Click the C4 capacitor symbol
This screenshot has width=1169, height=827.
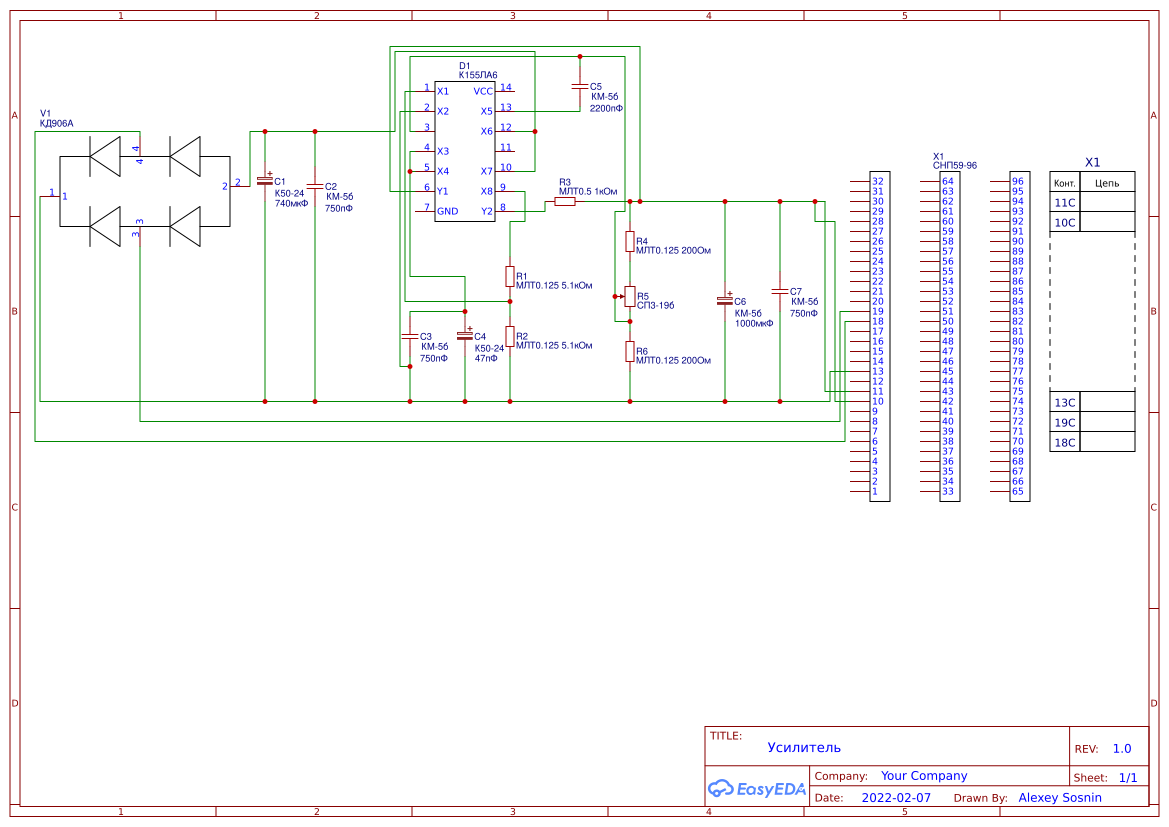[x=464, y=335]
